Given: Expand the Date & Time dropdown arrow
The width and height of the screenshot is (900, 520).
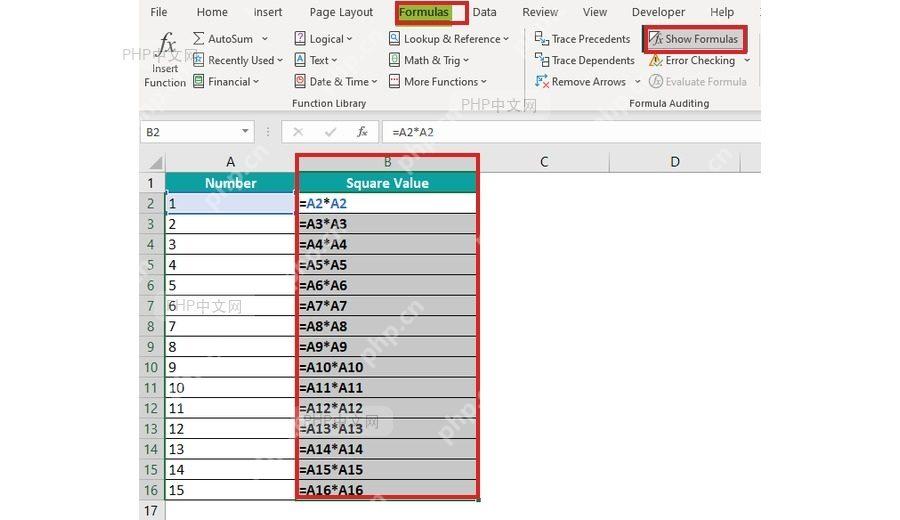Looking at the screenshot, I should (374, 82).
